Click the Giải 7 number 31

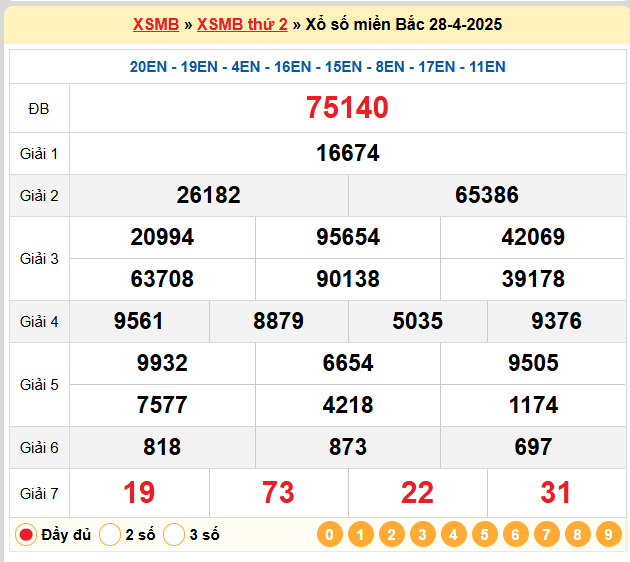coord(556,493)
